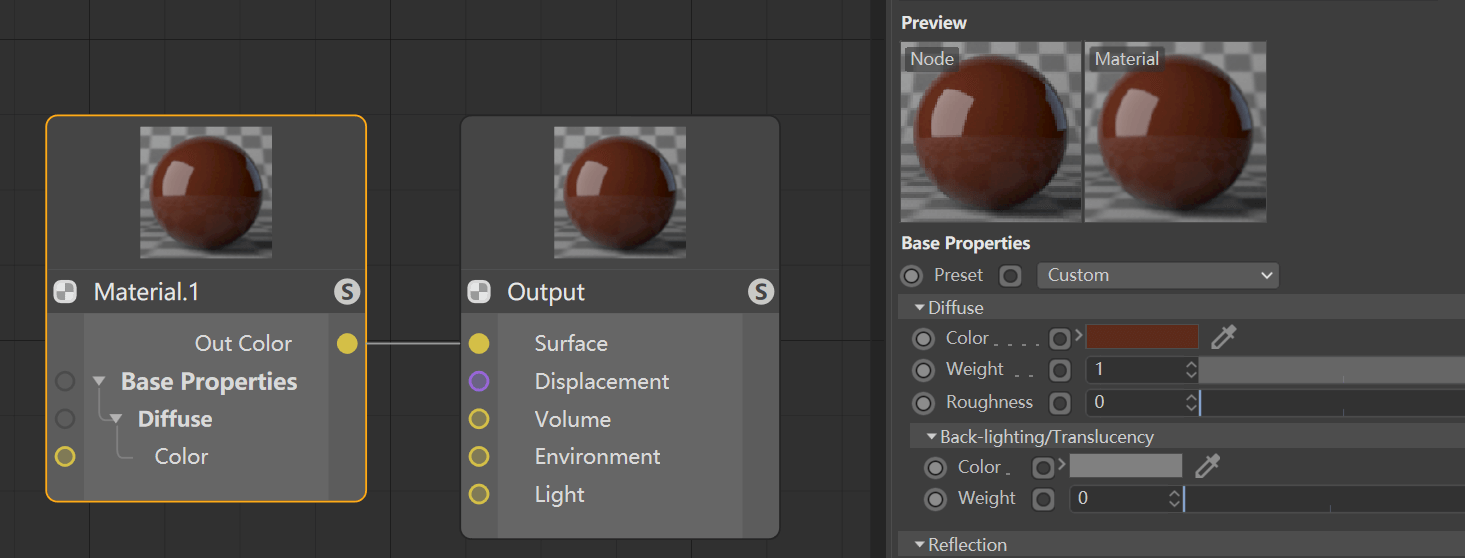Screen dimensions: 1465x558
Task: Collapse Base Properties group in Material.1 node
Action: click(x=99, y=382)
